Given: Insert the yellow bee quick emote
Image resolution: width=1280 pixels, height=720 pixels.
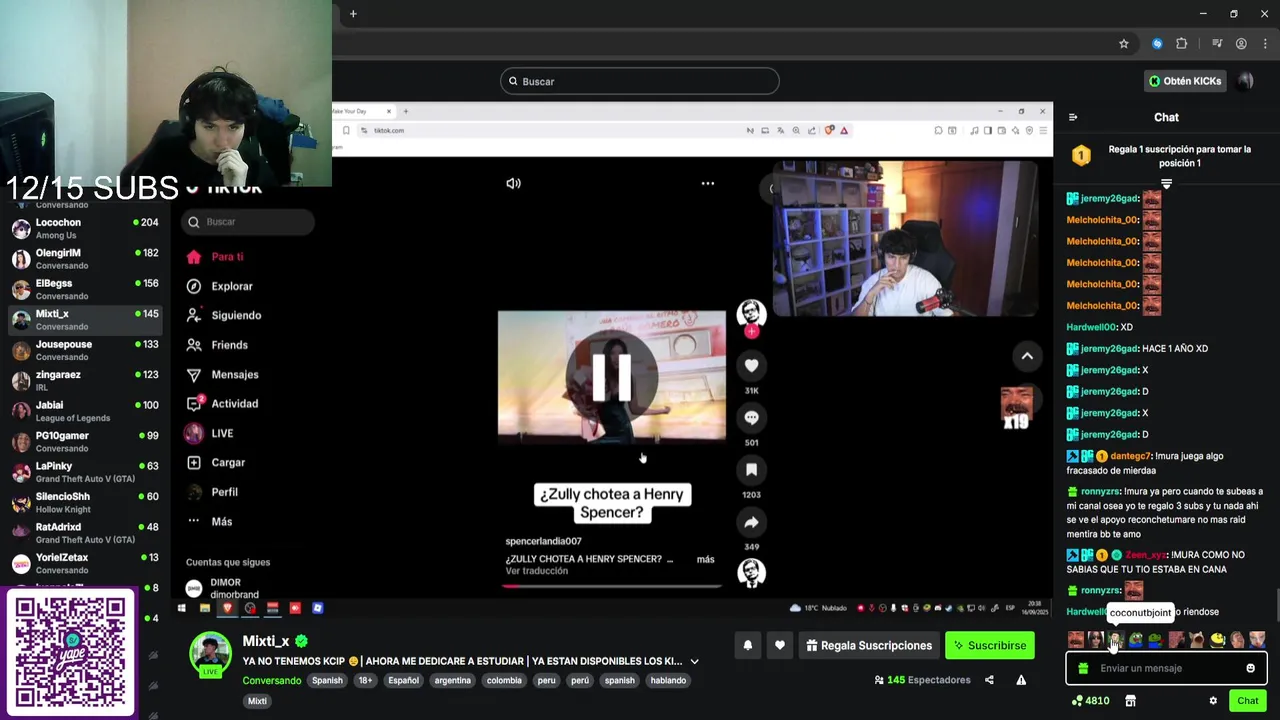Looking at the screenshot, I should 1217,640.
